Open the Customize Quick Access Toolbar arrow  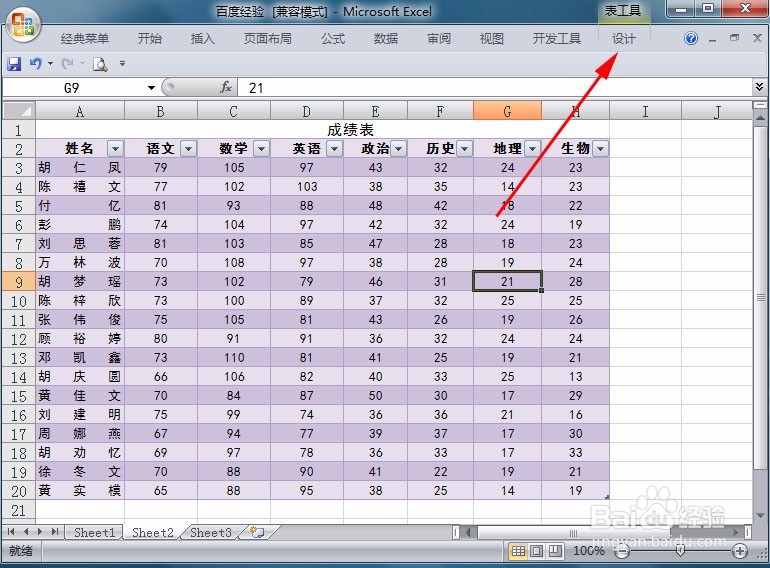[122, 63]
